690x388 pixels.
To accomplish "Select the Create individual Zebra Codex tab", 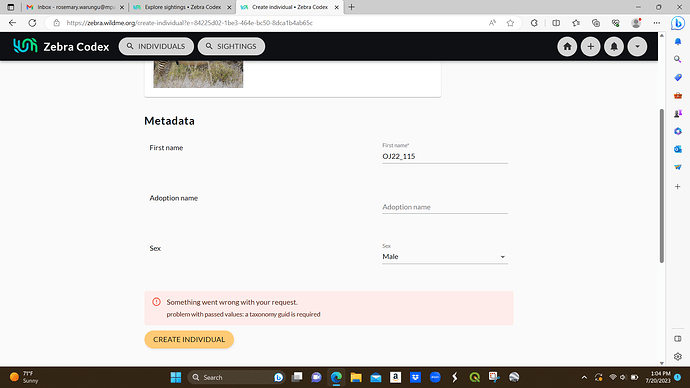I will [289, 7].
